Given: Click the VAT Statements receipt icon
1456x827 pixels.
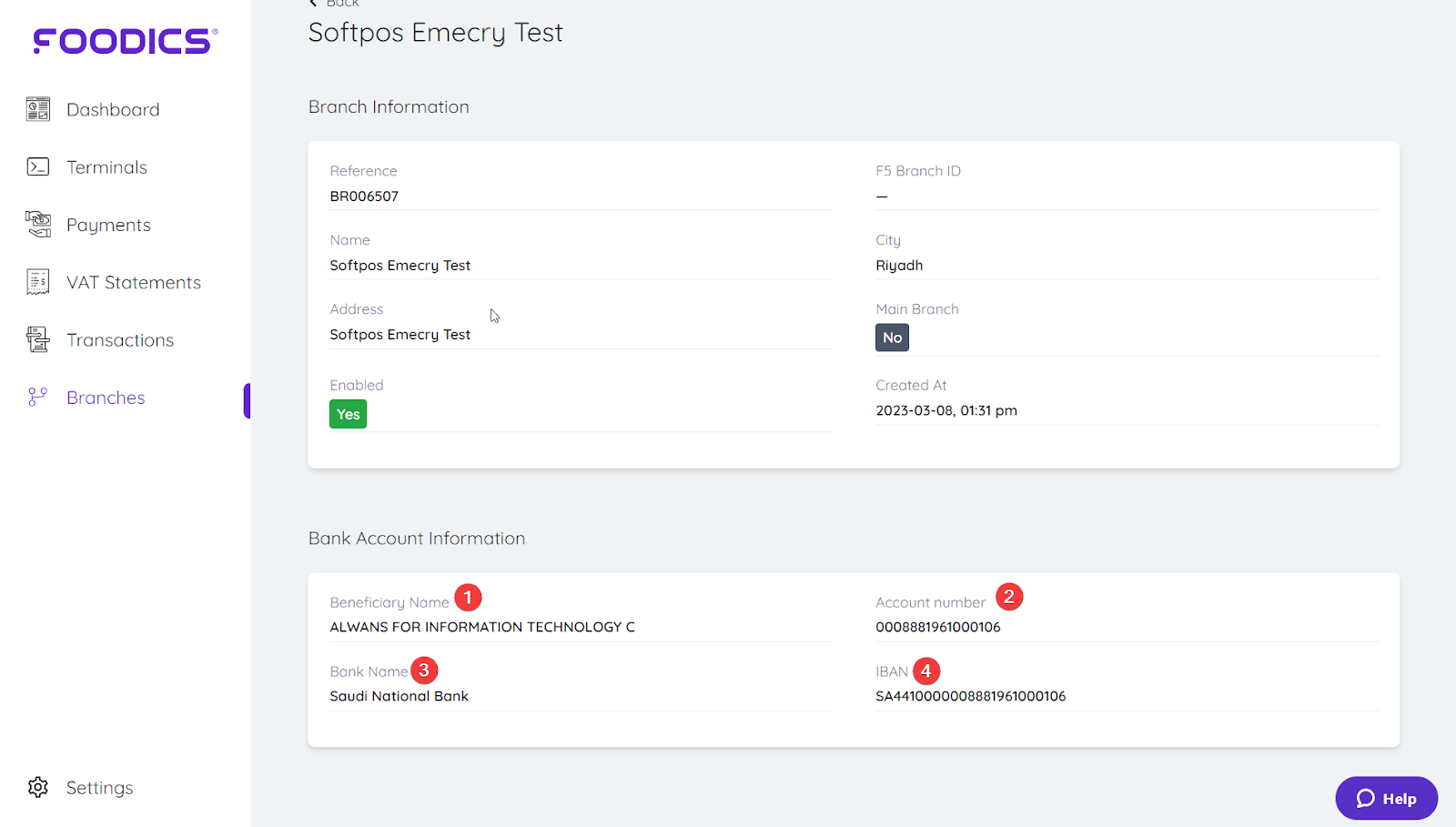Looking at the screenshot, I should click(38, 282).
